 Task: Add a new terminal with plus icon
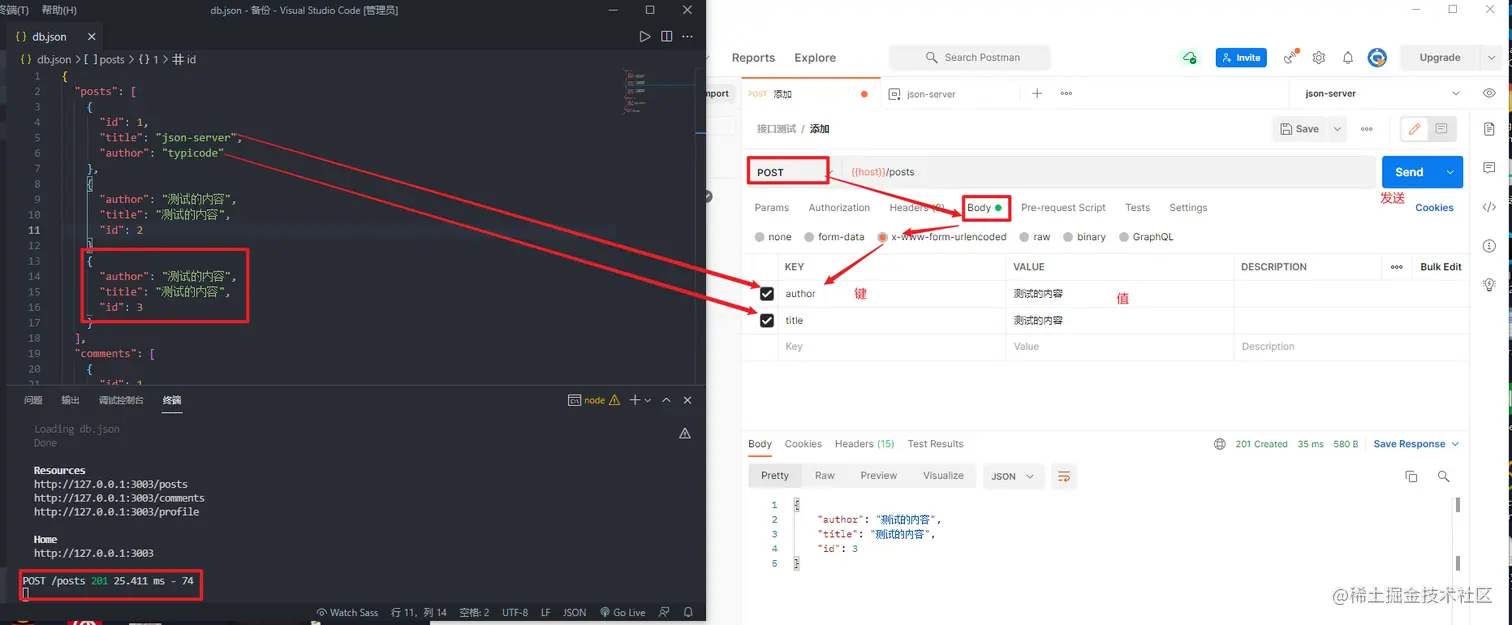pos(634,400)
